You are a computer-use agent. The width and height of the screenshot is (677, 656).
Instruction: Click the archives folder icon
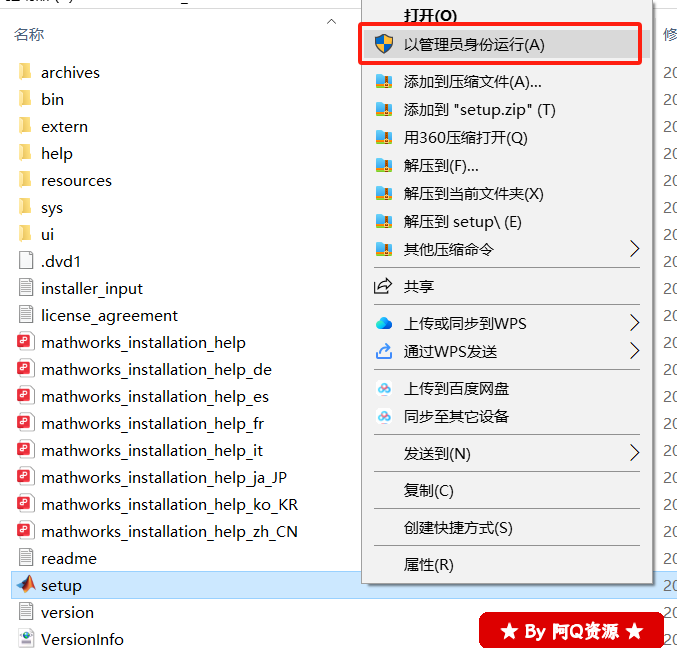coord(26,72)
